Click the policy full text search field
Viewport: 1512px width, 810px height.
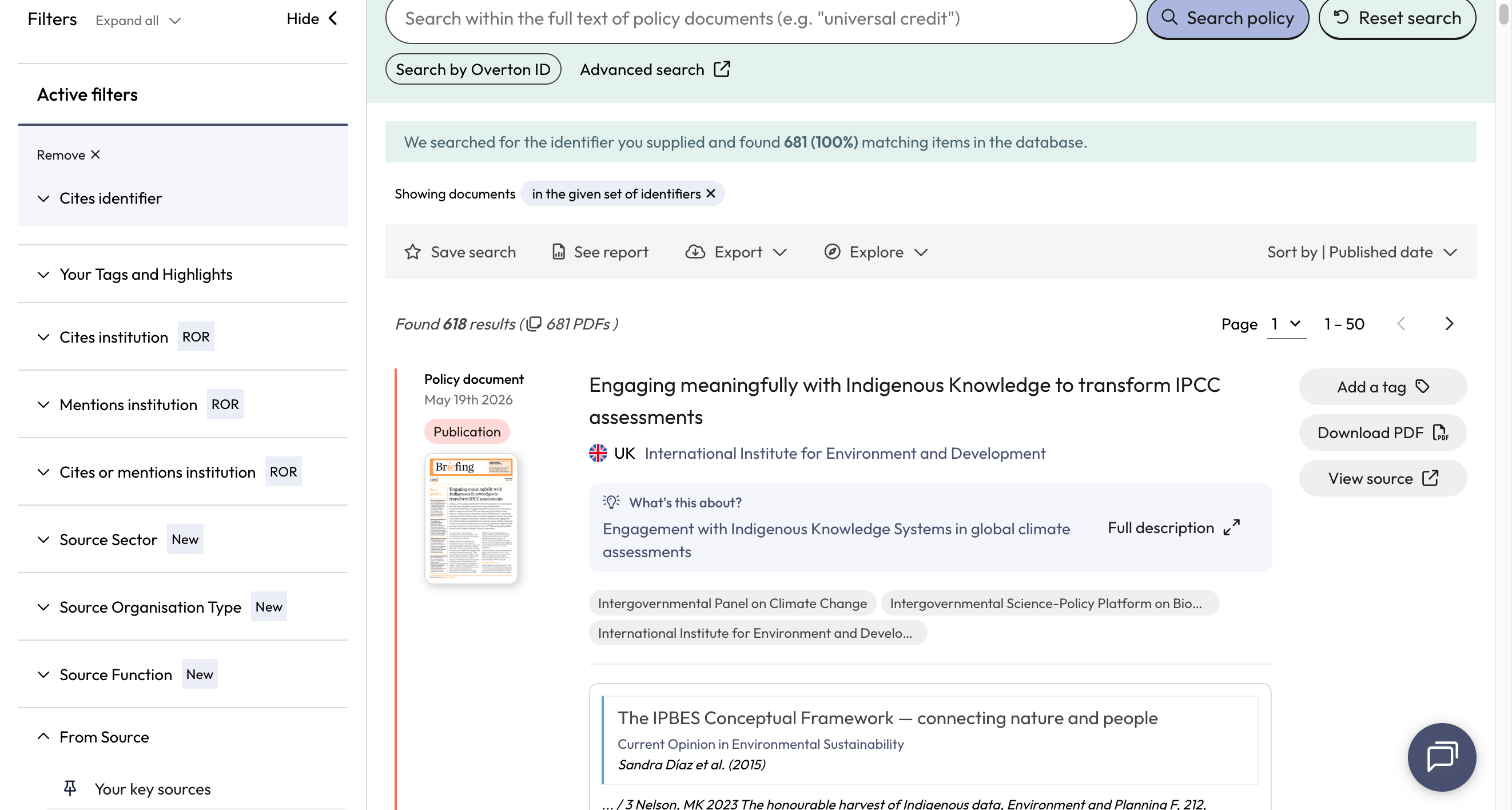[x=761, y=19]
